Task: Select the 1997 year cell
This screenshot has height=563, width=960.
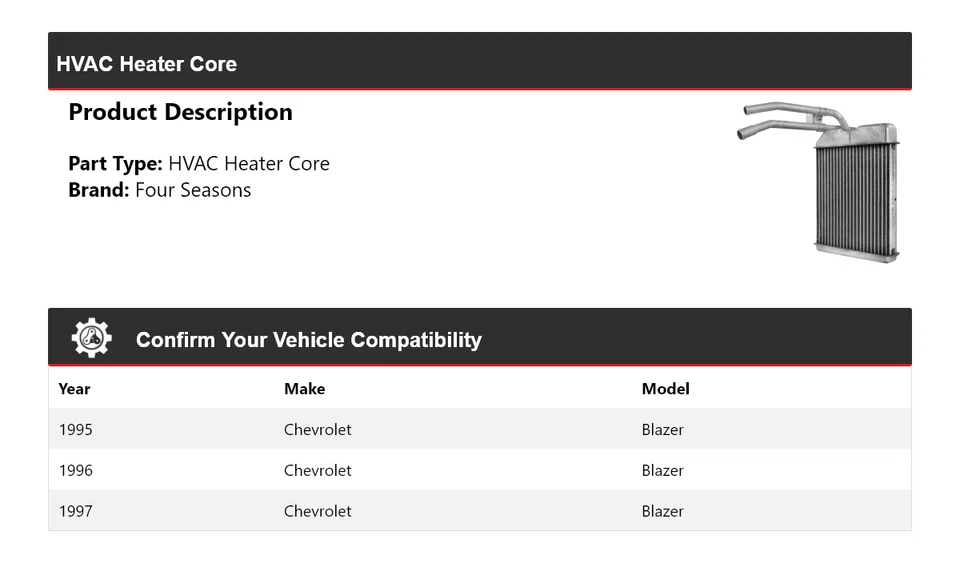Action: point(76,511)
